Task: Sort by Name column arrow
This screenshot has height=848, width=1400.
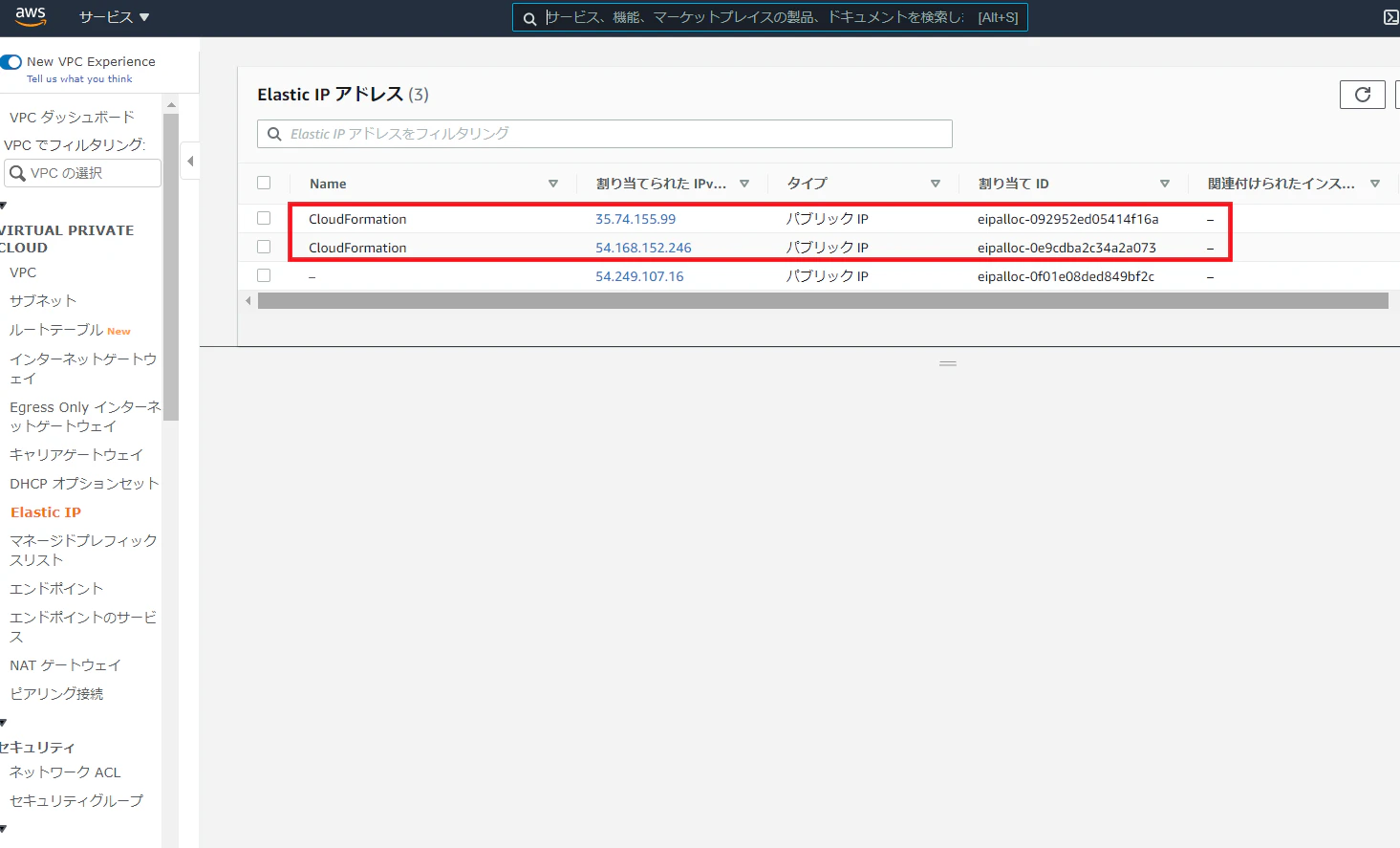Action: tap(553, 184)
